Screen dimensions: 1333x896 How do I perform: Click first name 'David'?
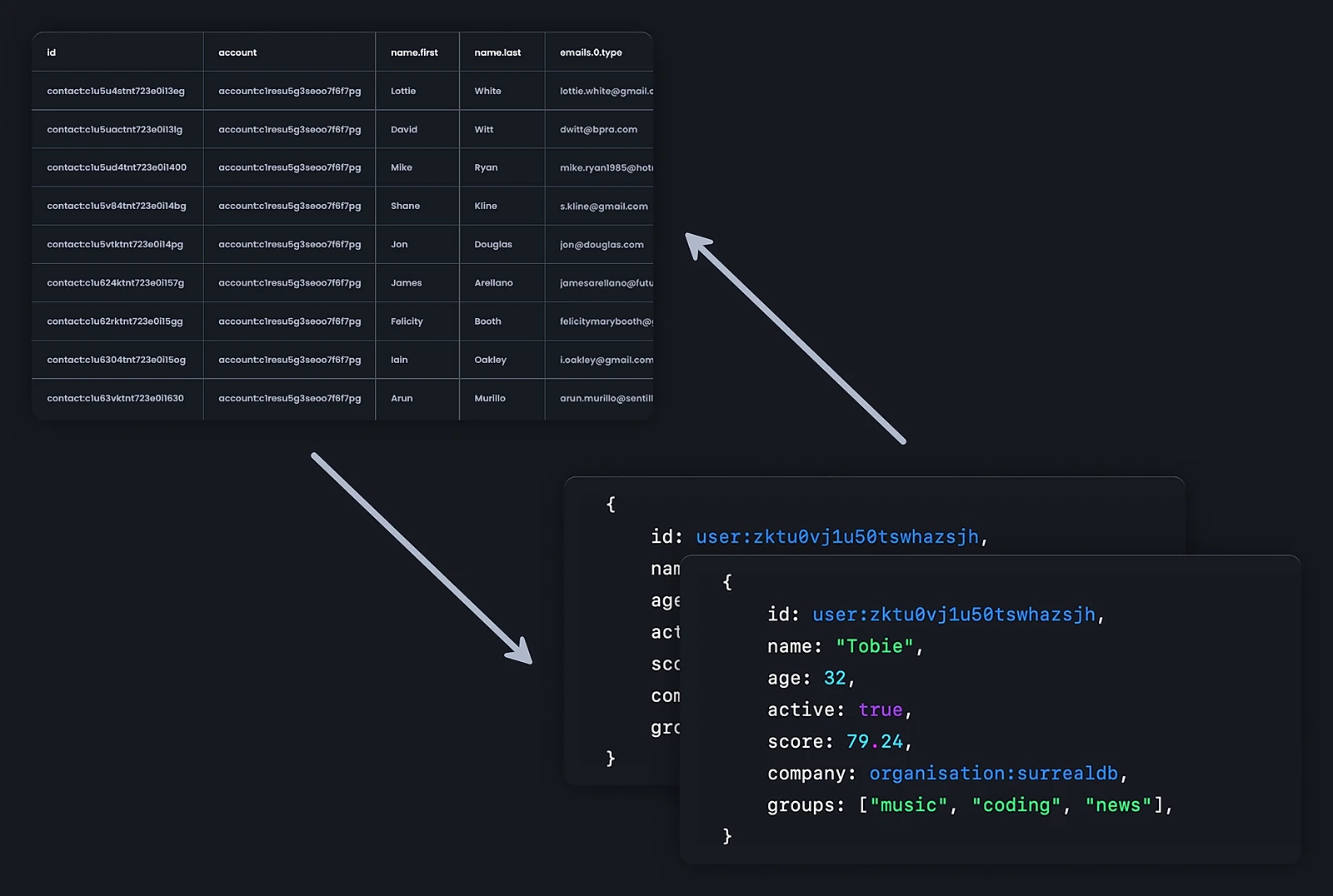(404, 129)
